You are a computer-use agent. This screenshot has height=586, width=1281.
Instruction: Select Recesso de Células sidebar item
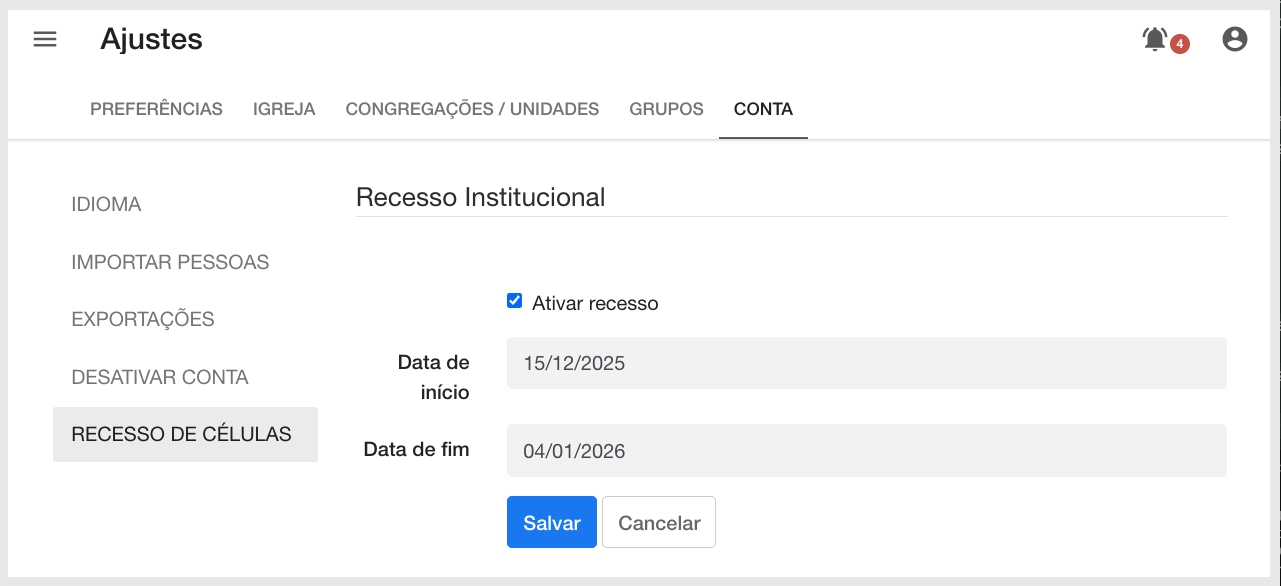185,434
